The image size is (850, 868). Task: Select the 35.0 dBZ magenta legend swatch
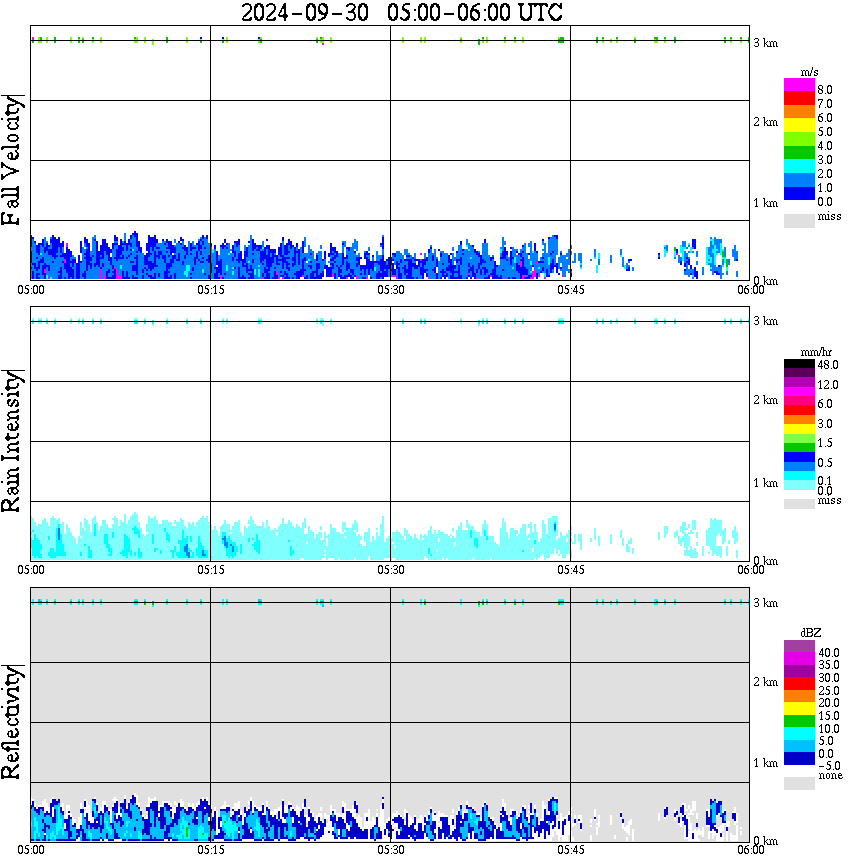coord(799,659)
